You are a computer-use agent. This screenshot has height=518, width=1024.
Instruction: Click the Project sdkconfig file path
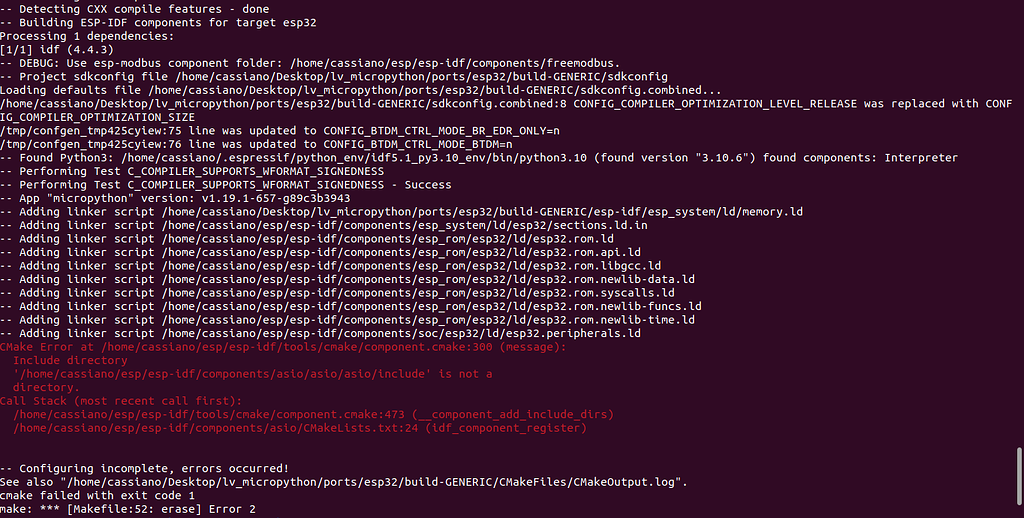click(x=421, y=76)
